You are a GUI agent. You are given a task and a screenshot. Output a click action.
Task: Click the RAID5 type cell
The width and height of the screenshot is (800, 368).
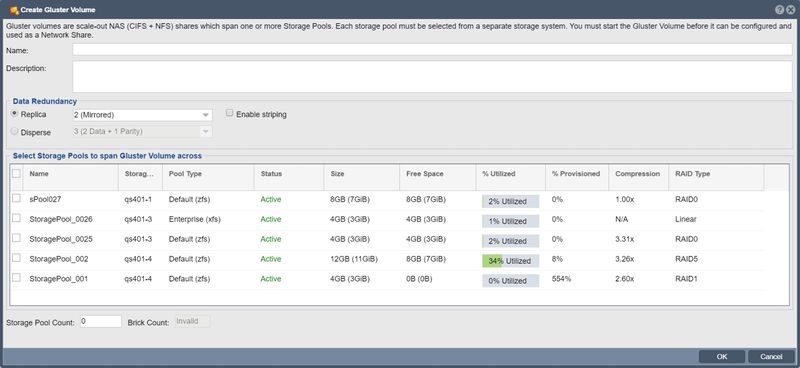[x=686, y=259]
